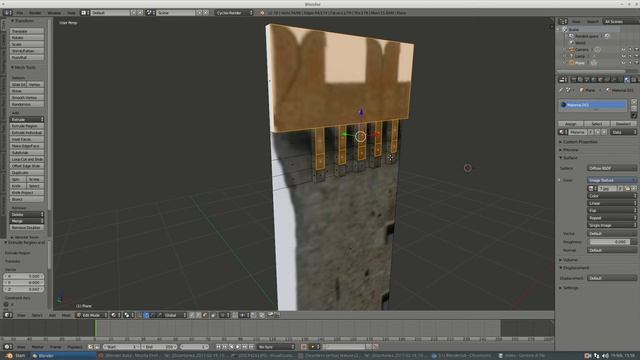640x360 pixels.
Task: Open the Global orientation dropdown
Action: pos(175,315)
